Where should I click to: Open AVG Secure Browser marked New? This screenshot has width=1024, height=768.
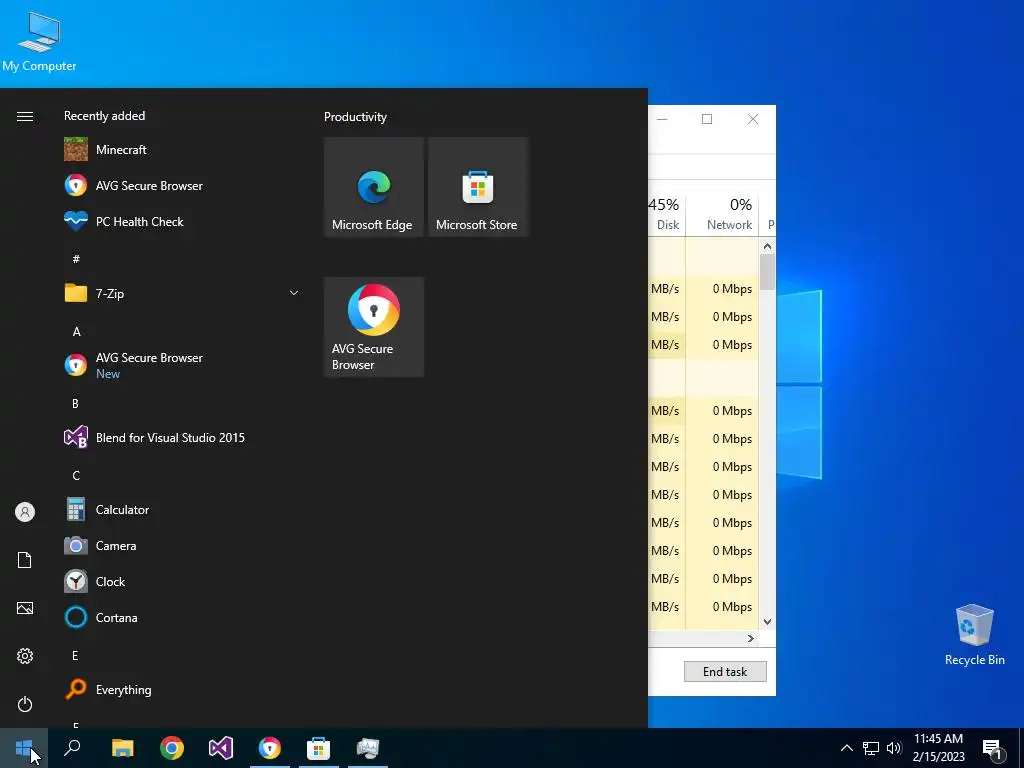click(x=183, y=365)
